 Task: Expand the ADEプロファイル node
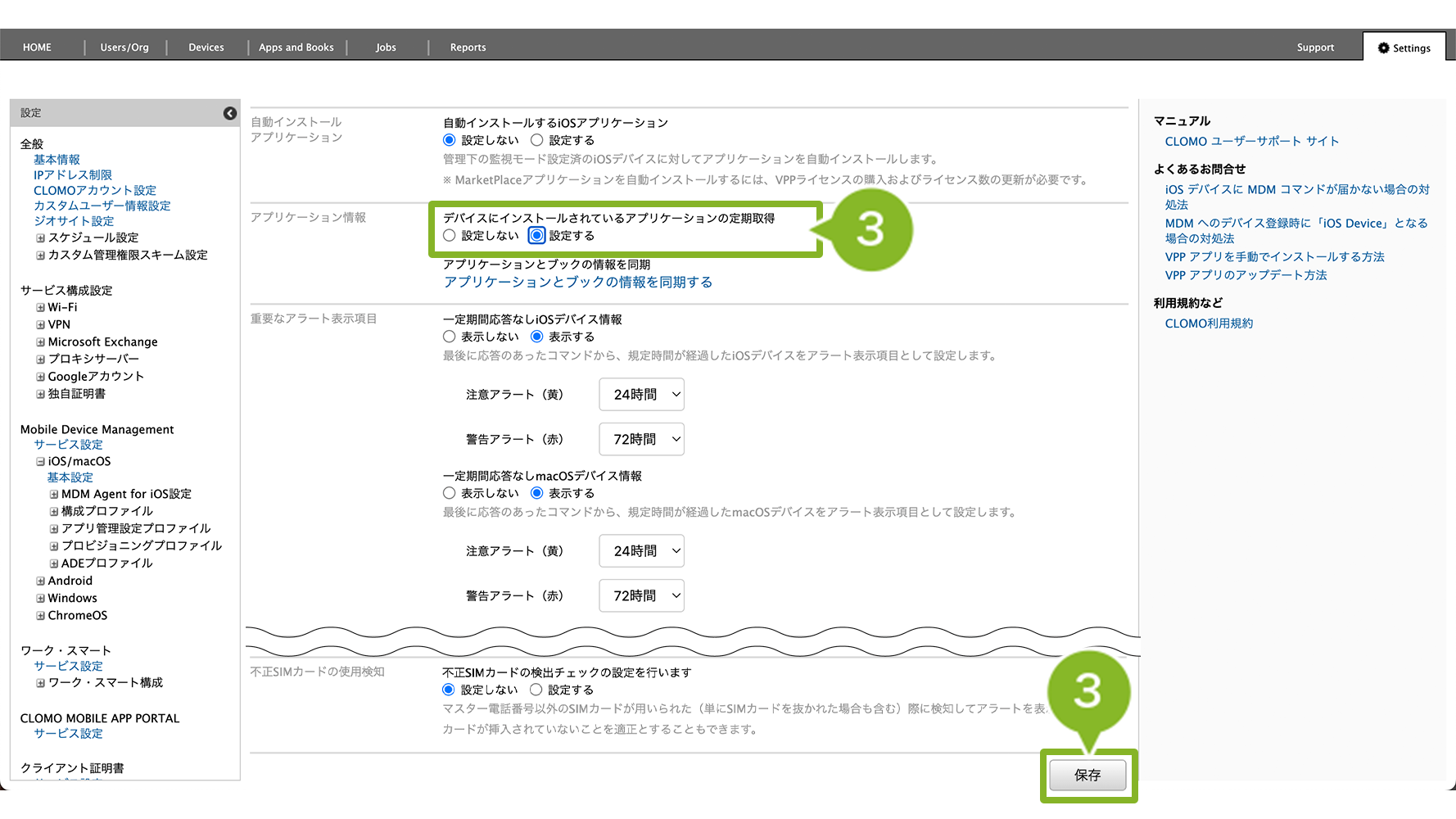(54, 563)
